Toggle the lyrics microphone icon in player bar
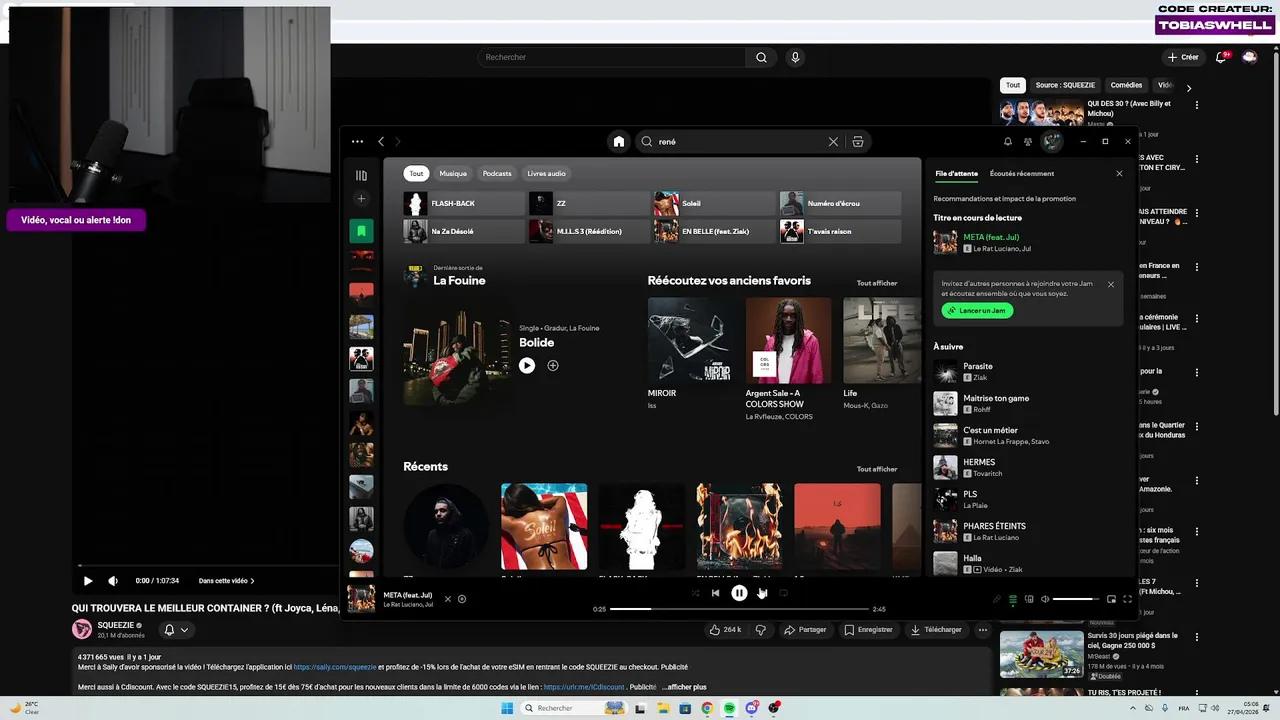 pos(996,599)
